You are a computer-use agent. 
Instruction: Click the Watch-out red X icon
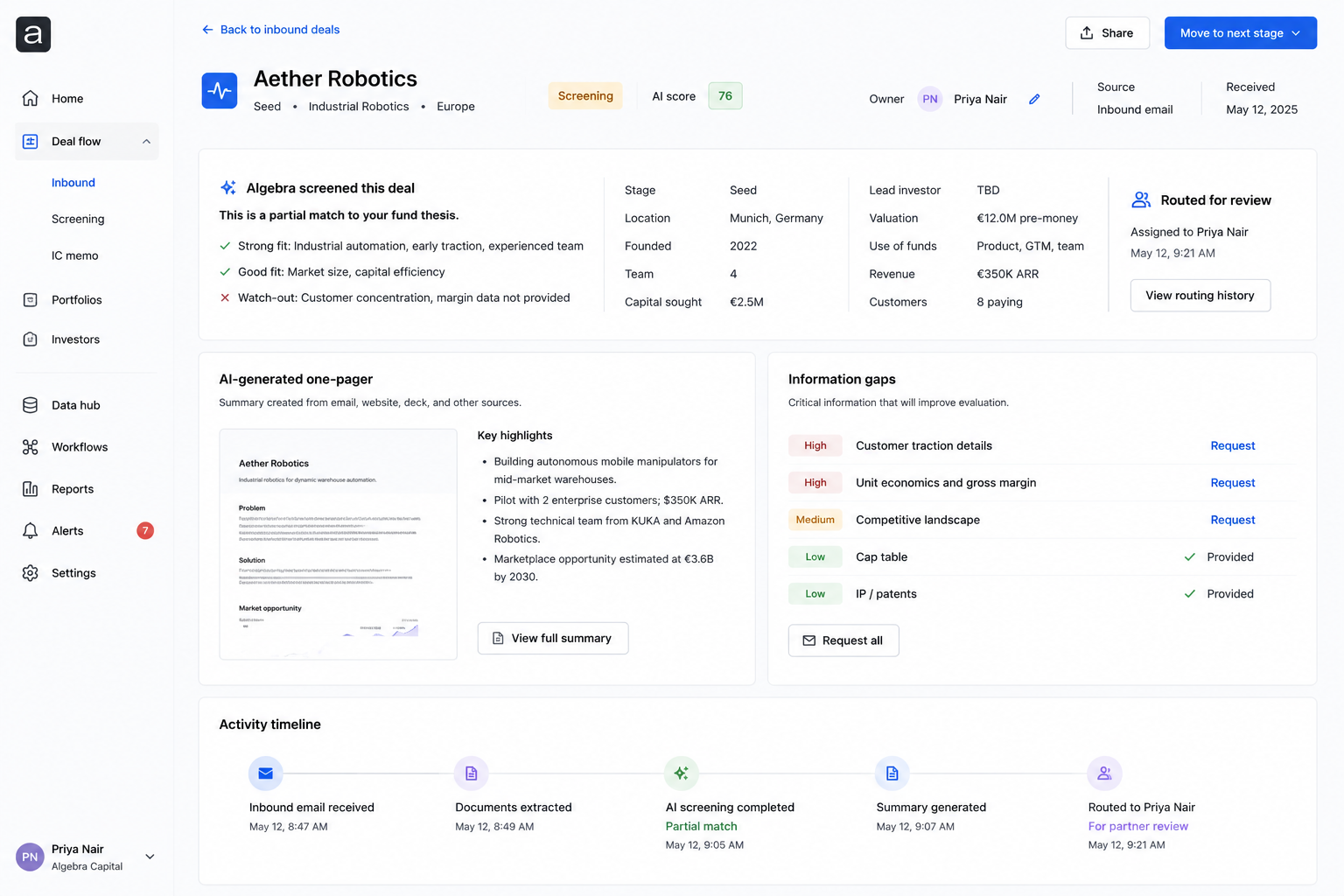(x=225, y=298)
